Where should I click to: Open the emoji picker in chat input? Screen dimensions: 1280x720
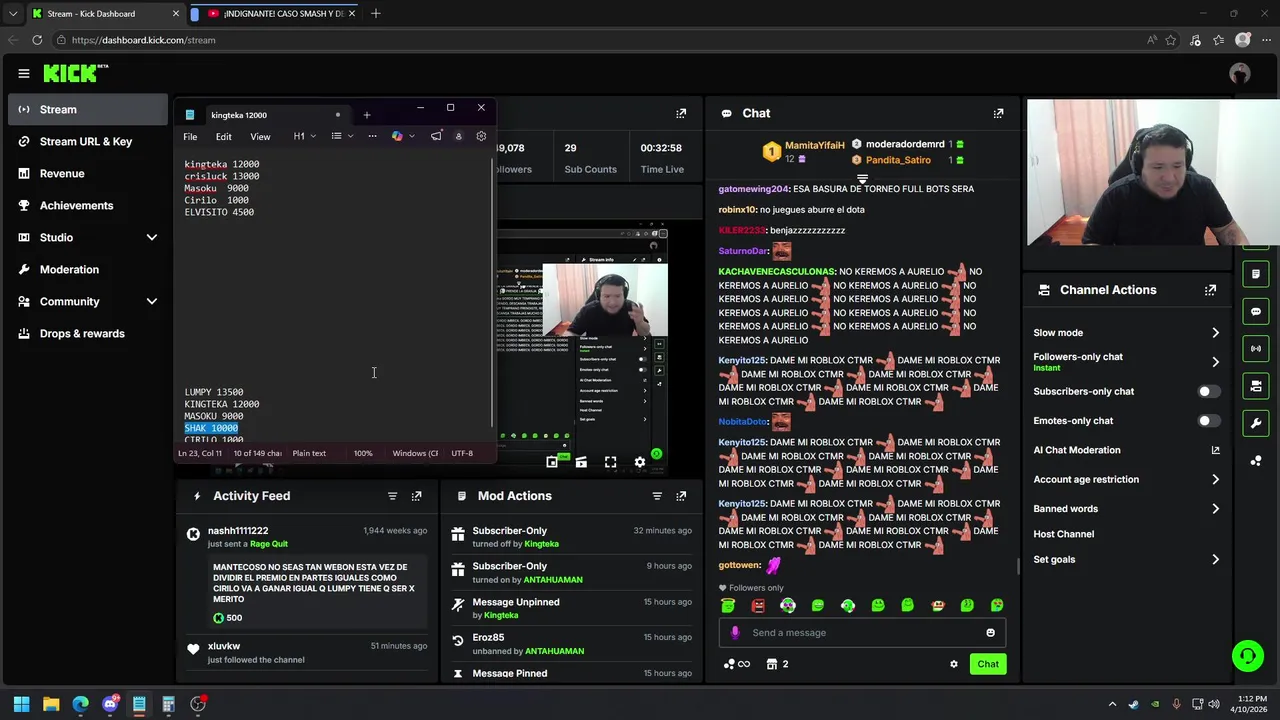(x=990, y=632)
